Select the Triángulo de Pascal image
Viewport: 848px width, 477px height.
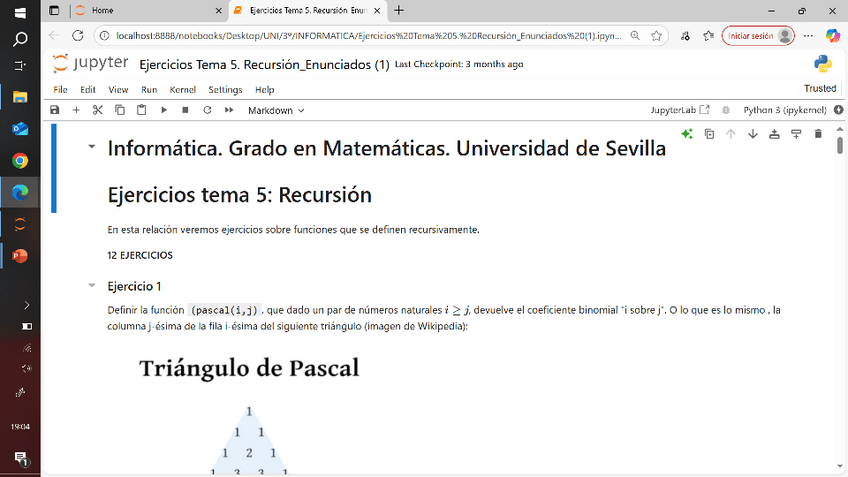(249, 415)
